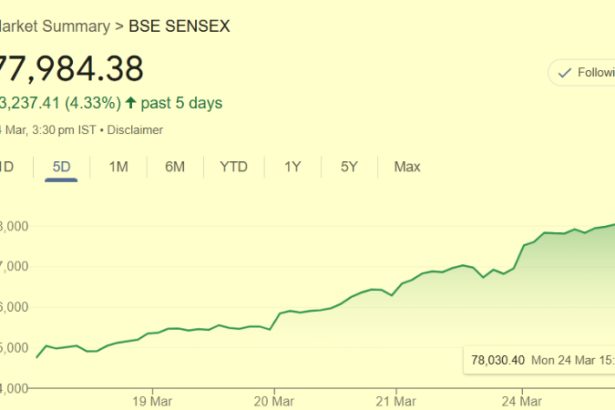
Task: Click the 24 Mar axis marker
Action: [522, 401]
